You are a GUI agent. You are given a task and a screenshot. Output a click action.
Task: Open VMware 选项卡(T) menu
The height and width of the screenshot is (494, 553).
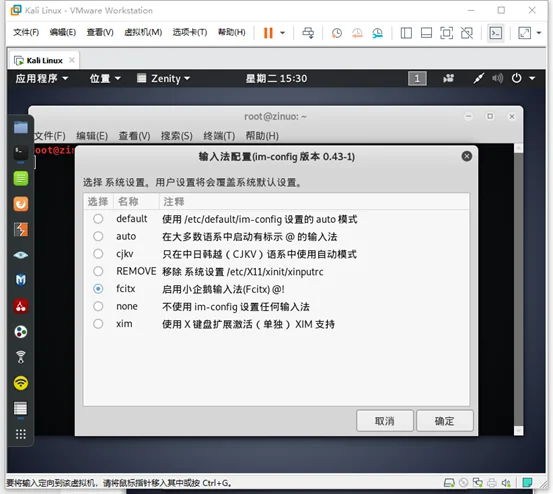coord(190,32)
